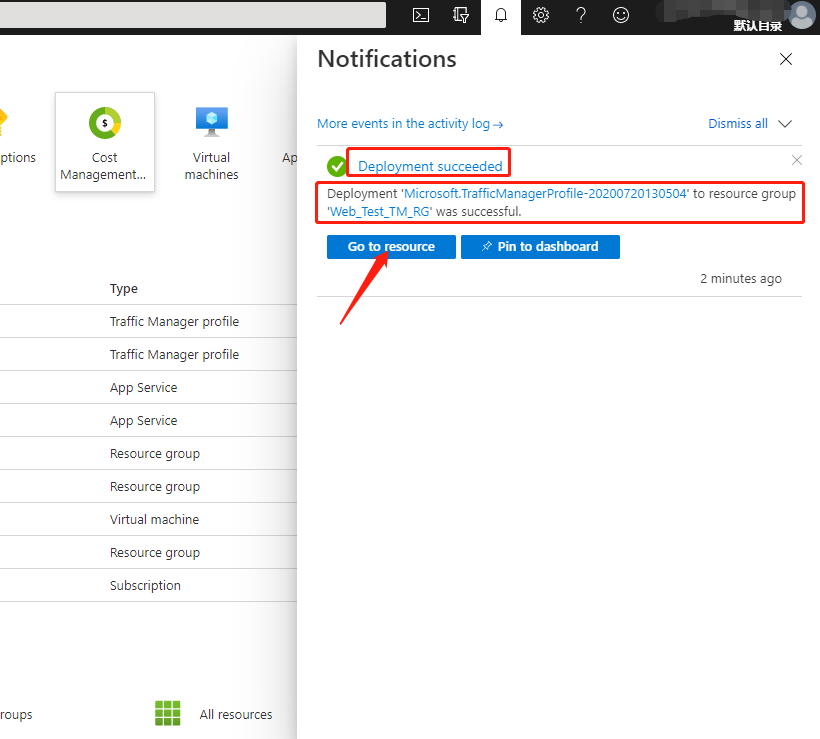This screenshot has height=739, width=820.
Task: Click the Pin to dashboard button
Action: tap(540, 247)
